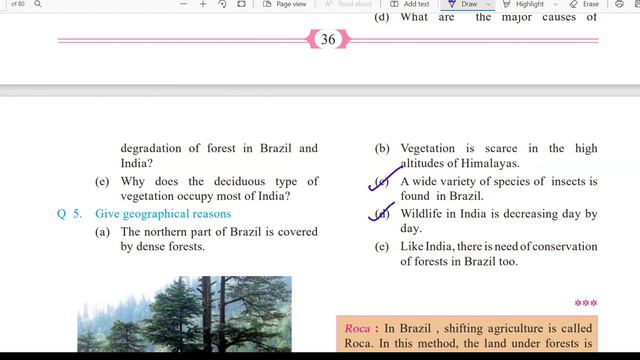This screenshot has width=640, height=360.
Task: Click 'degradation of forest in Brazil' line
Action: point(219,148)
